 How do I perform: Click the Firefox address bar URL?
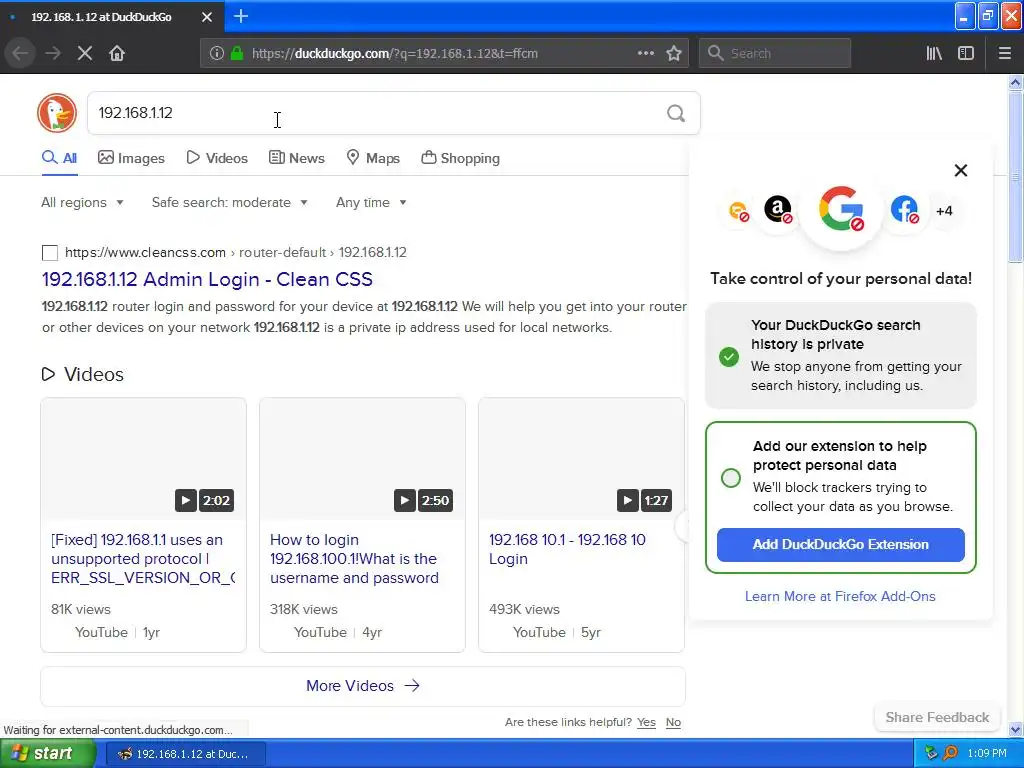[x=395, y=54]
